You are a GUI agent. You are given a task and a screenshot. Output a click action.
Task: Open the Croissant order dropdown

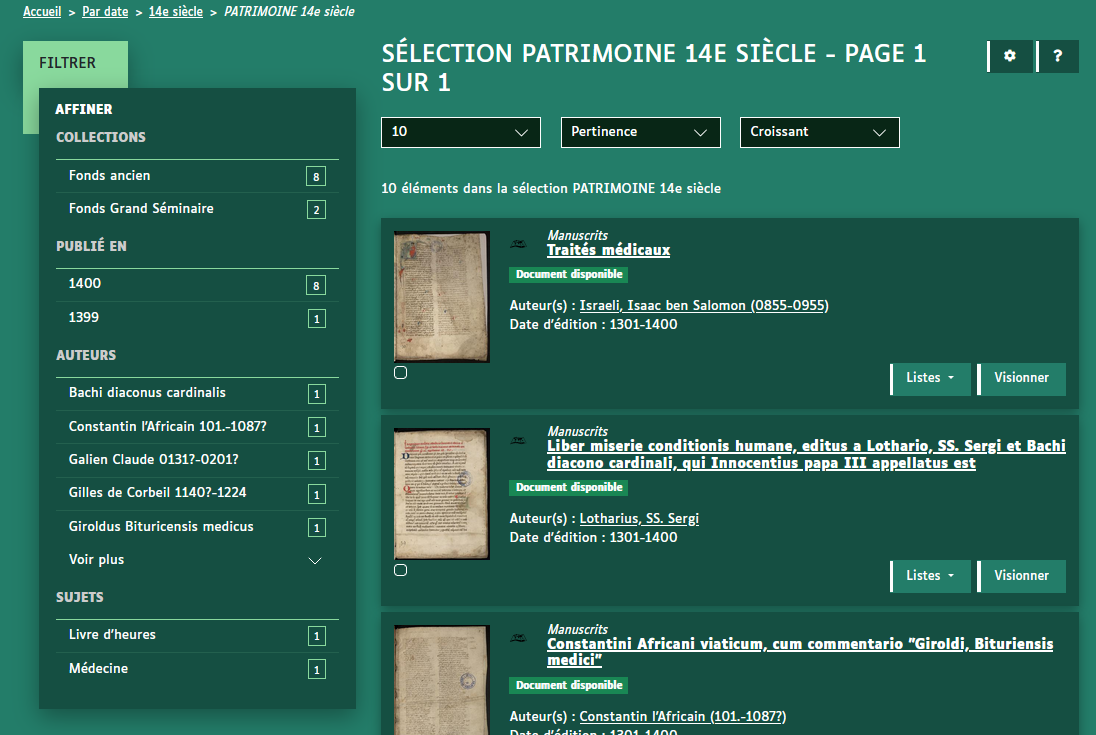(819, 132)
